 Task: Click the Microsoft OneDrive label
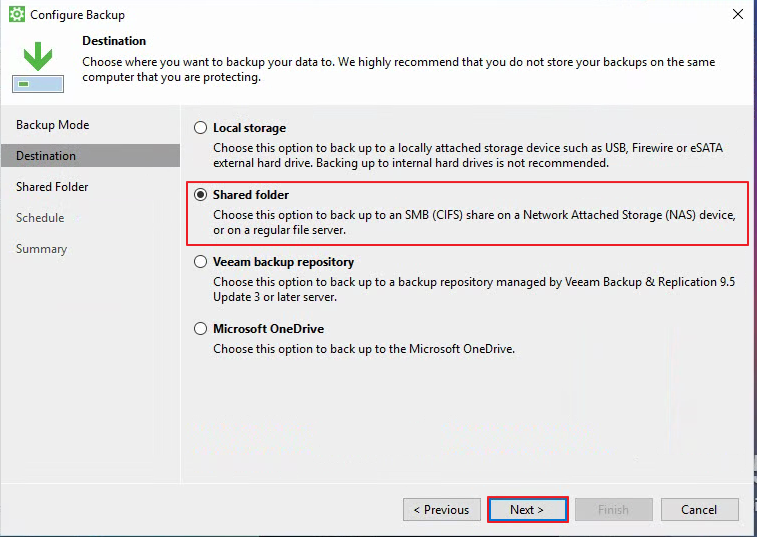coord(268,329)
